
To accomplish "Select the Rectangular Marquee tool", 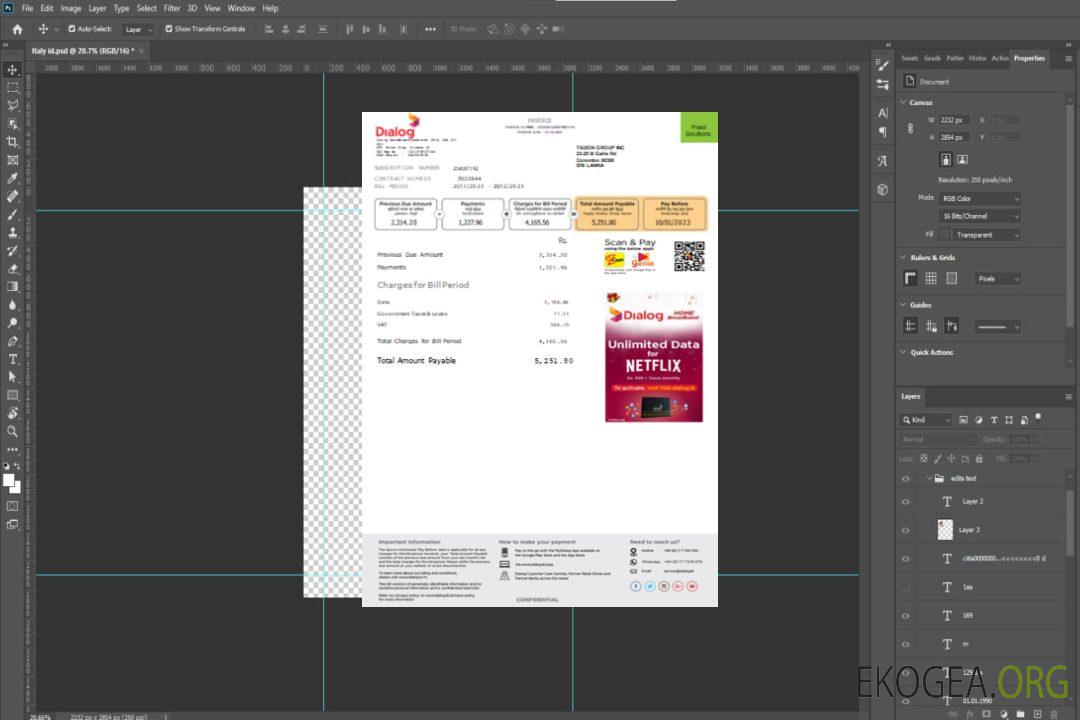I will [x=13, y=87].
